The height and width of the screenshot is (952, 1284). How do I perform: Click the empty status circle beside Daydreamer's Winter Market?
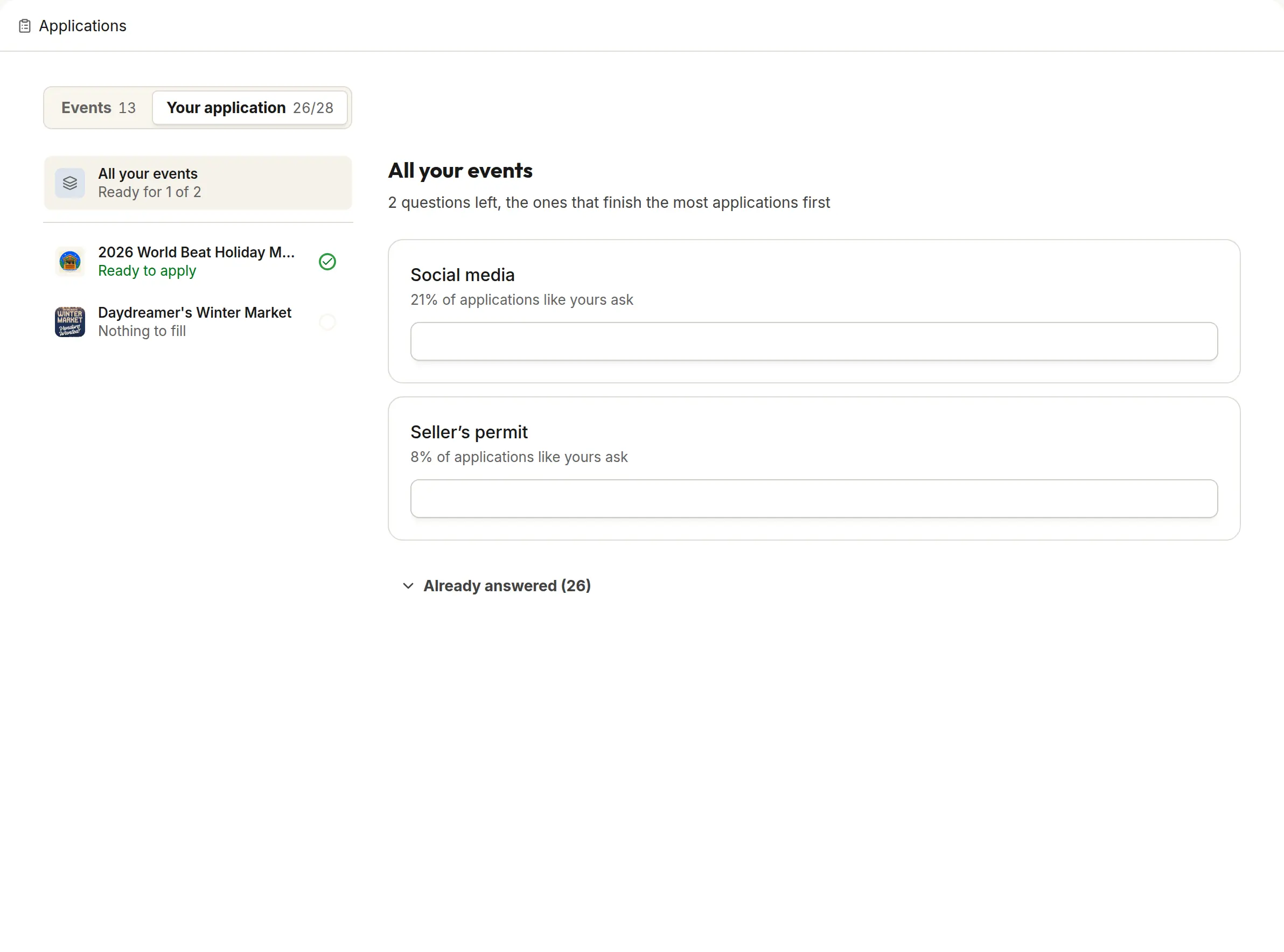click(x=327, y=321)
